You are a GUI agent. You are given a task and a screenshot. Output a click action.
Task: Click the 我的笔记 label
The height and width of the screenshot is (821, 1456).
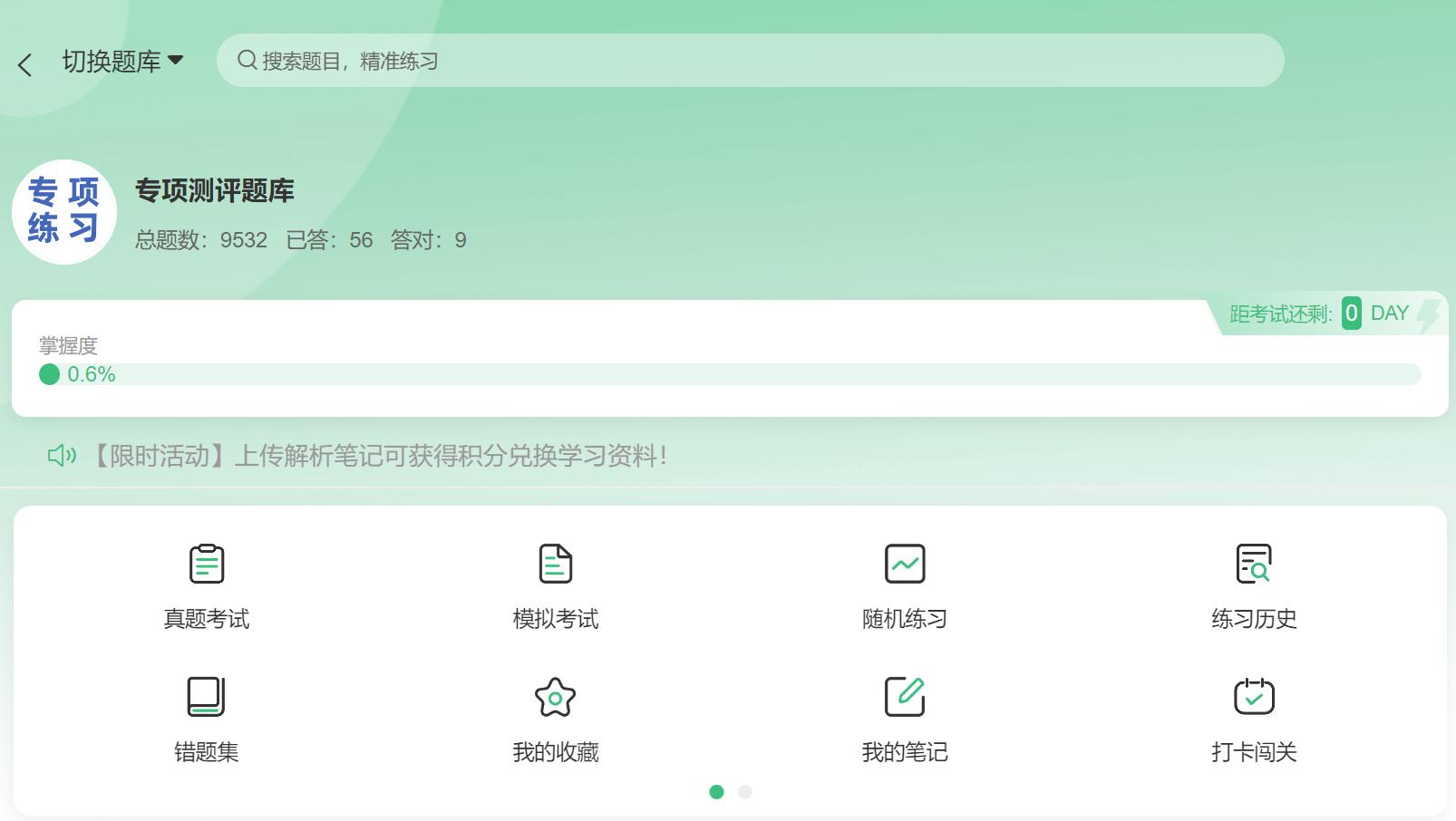pos(905,752)
